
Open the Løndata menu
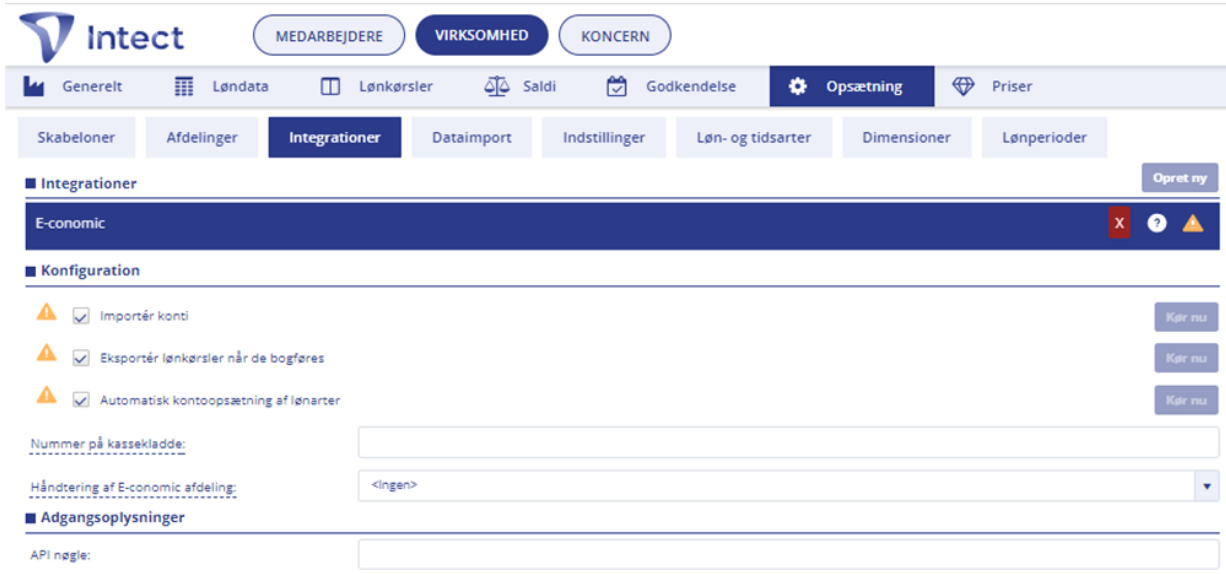click(221, 86)
